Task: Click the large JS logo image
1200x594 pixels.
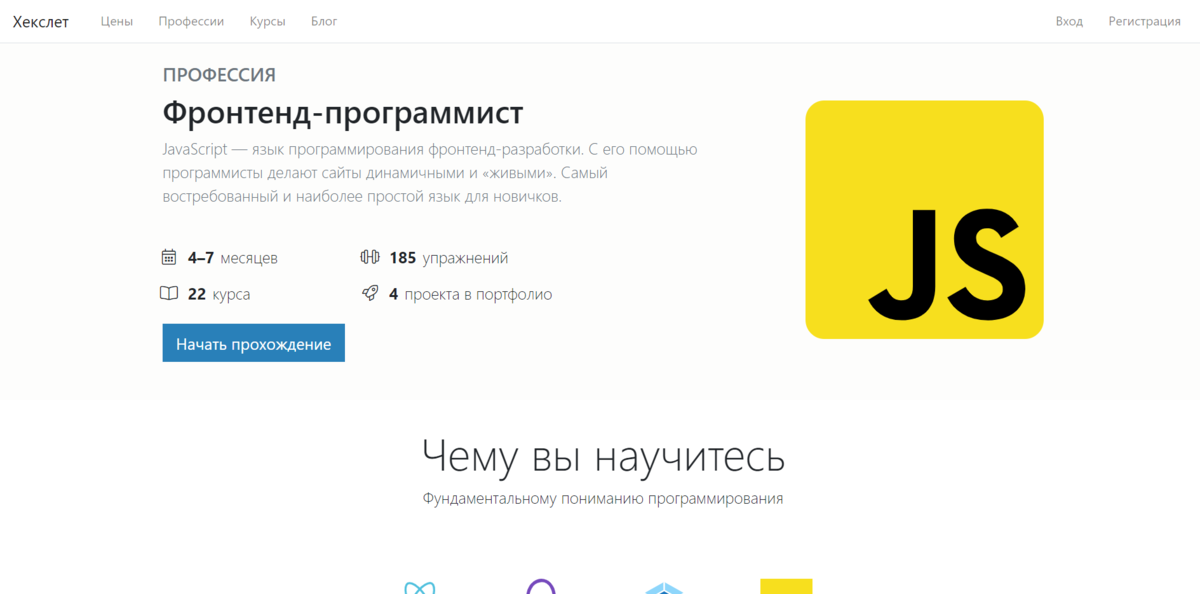Action: (924, 219)
